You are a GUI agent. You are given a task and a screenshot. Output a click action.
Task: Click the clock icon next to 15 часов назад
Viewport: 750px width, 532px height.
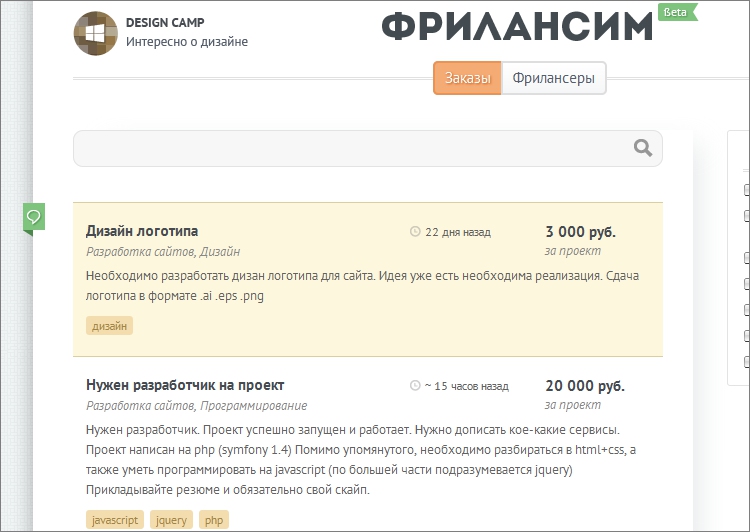coord(415,386)
